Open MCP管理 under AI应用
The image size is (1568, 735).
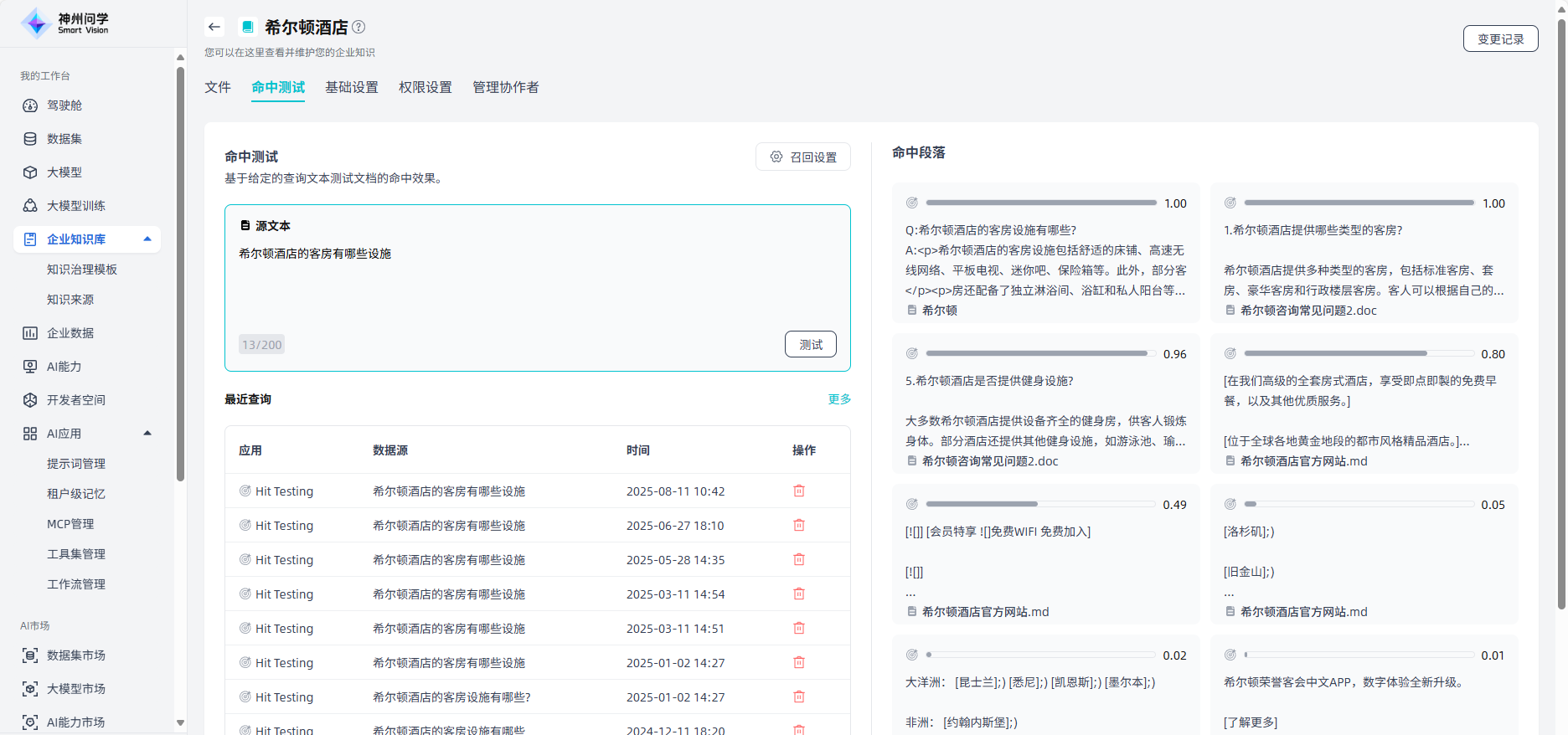click(70, 524)
